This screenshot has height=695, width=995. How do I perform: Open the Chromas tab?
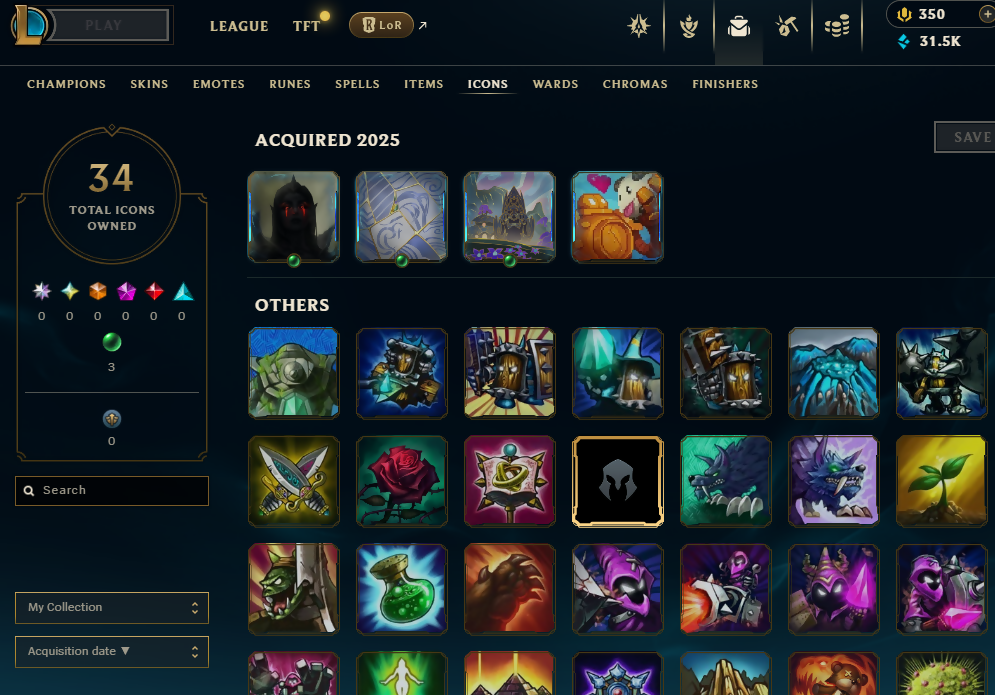[635, 84]
